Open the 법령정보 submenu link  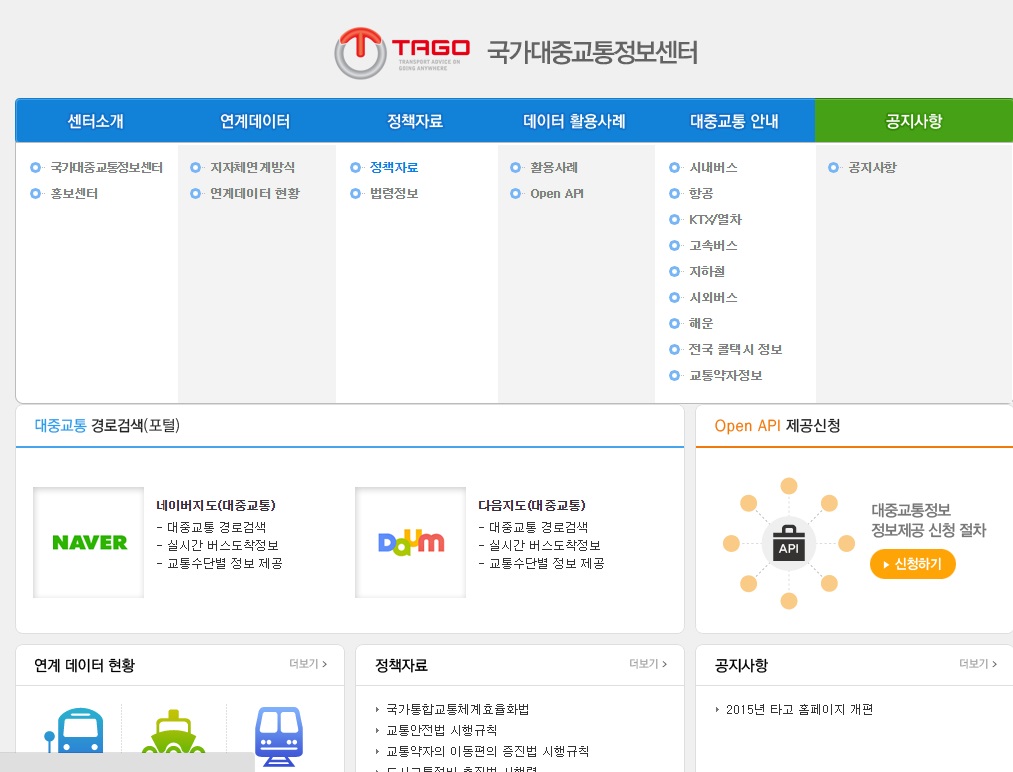click(x=394, y=193)
